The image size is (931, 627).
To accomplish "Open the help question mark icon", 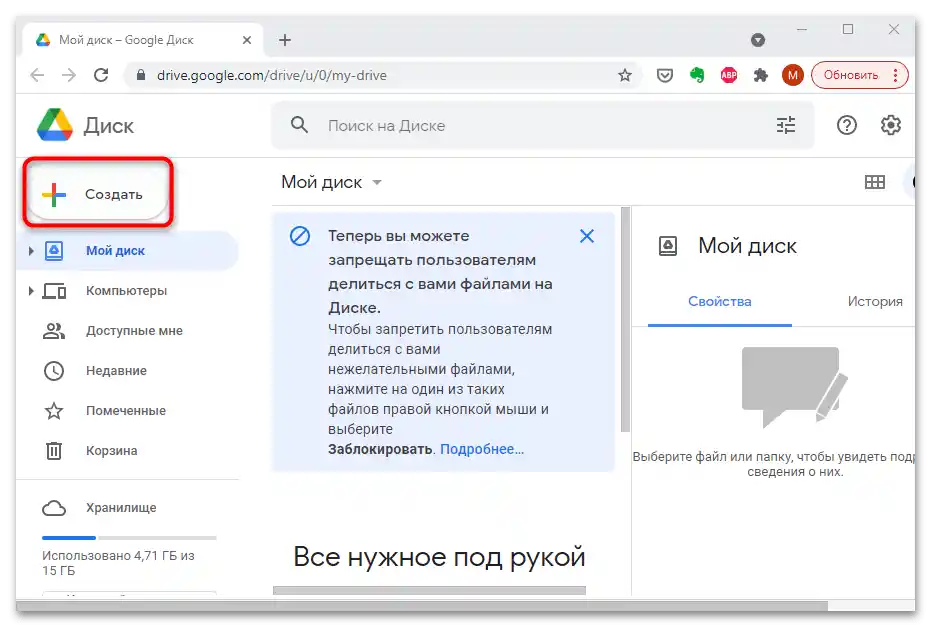I will click(847, 125).
